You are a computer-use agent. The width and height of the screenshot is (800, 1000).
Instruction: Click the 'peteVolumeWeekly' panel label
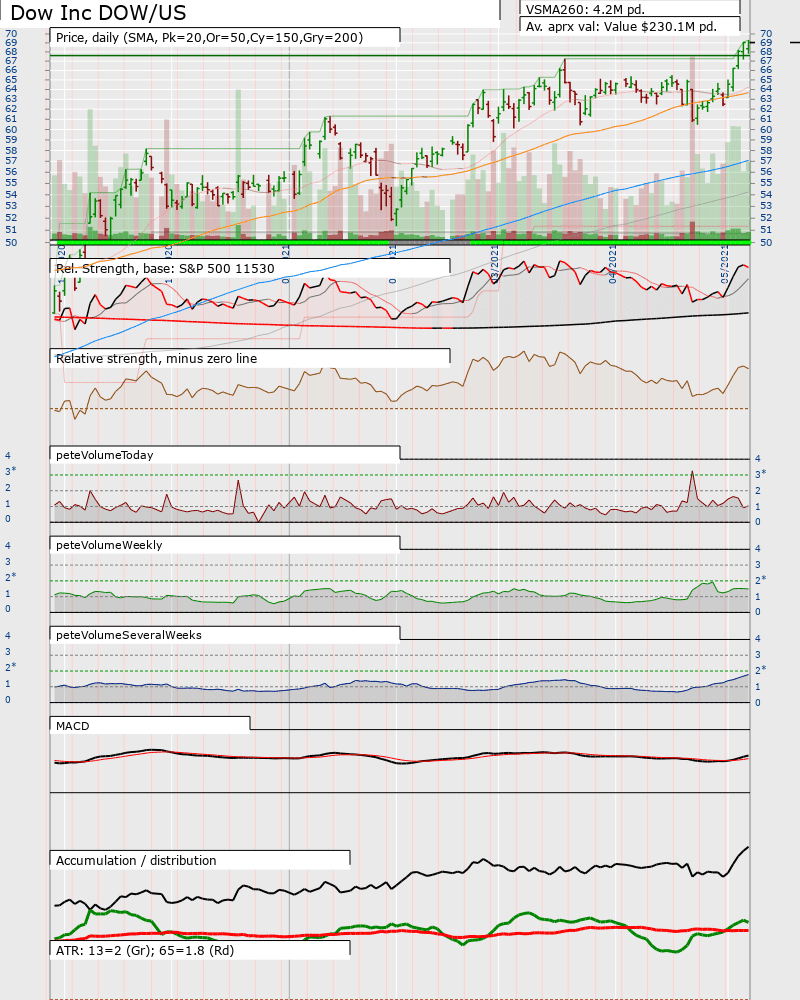pyautogui.click(x=109, y=545)
